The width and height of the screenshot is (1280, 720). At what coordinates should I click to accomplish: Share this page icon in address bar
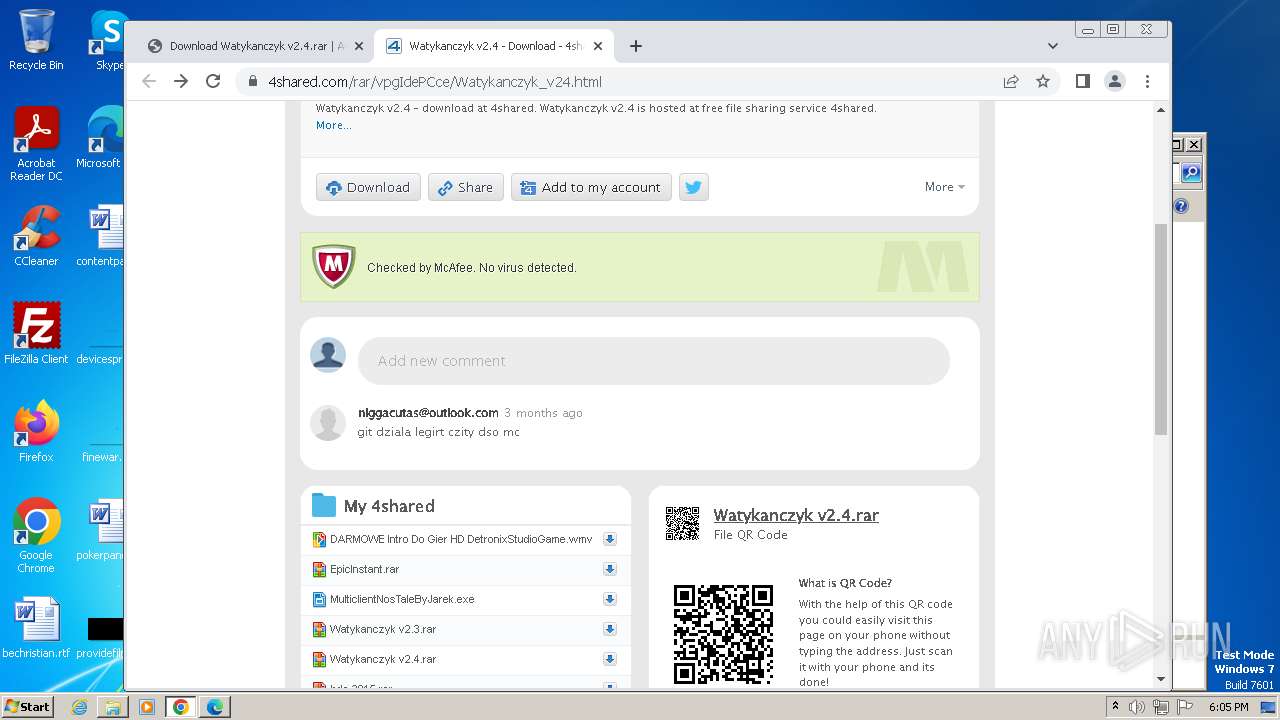point(1011,82)
